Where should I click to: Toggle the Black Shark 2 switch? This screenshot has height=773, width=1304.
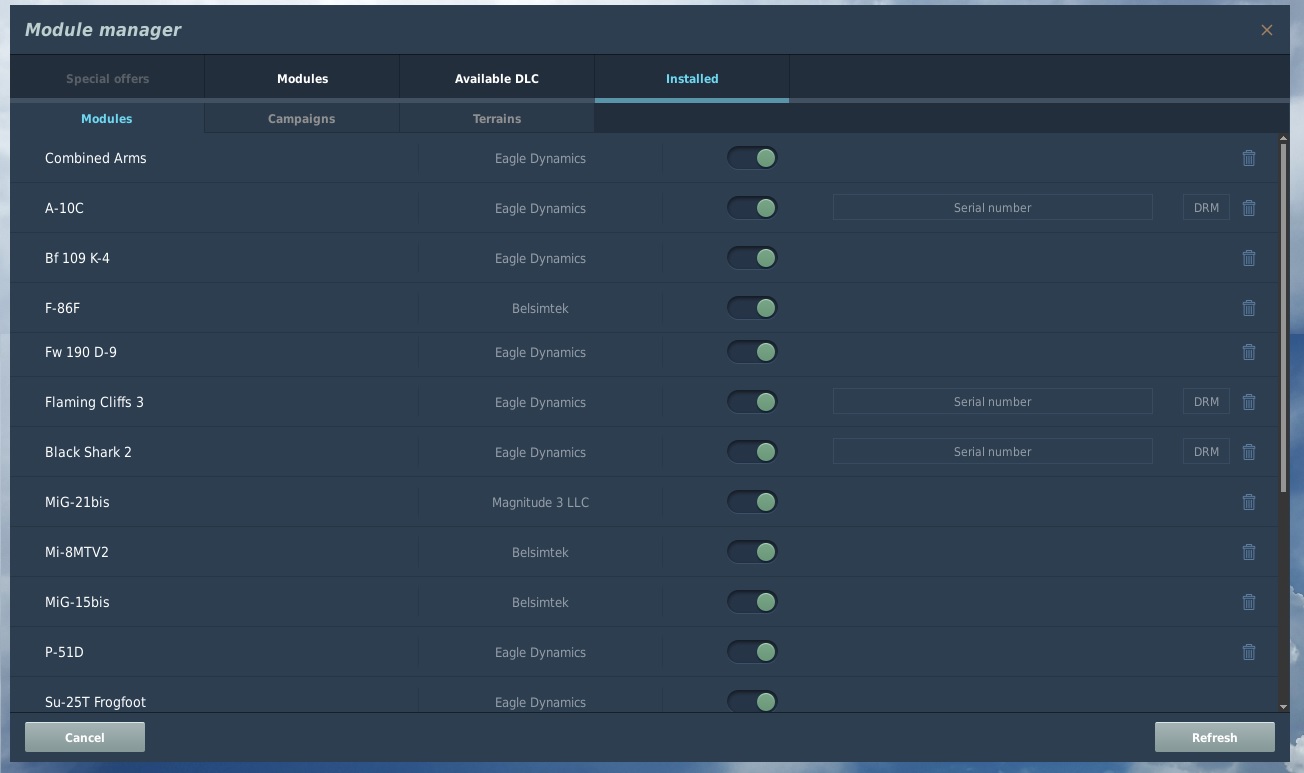752,452
